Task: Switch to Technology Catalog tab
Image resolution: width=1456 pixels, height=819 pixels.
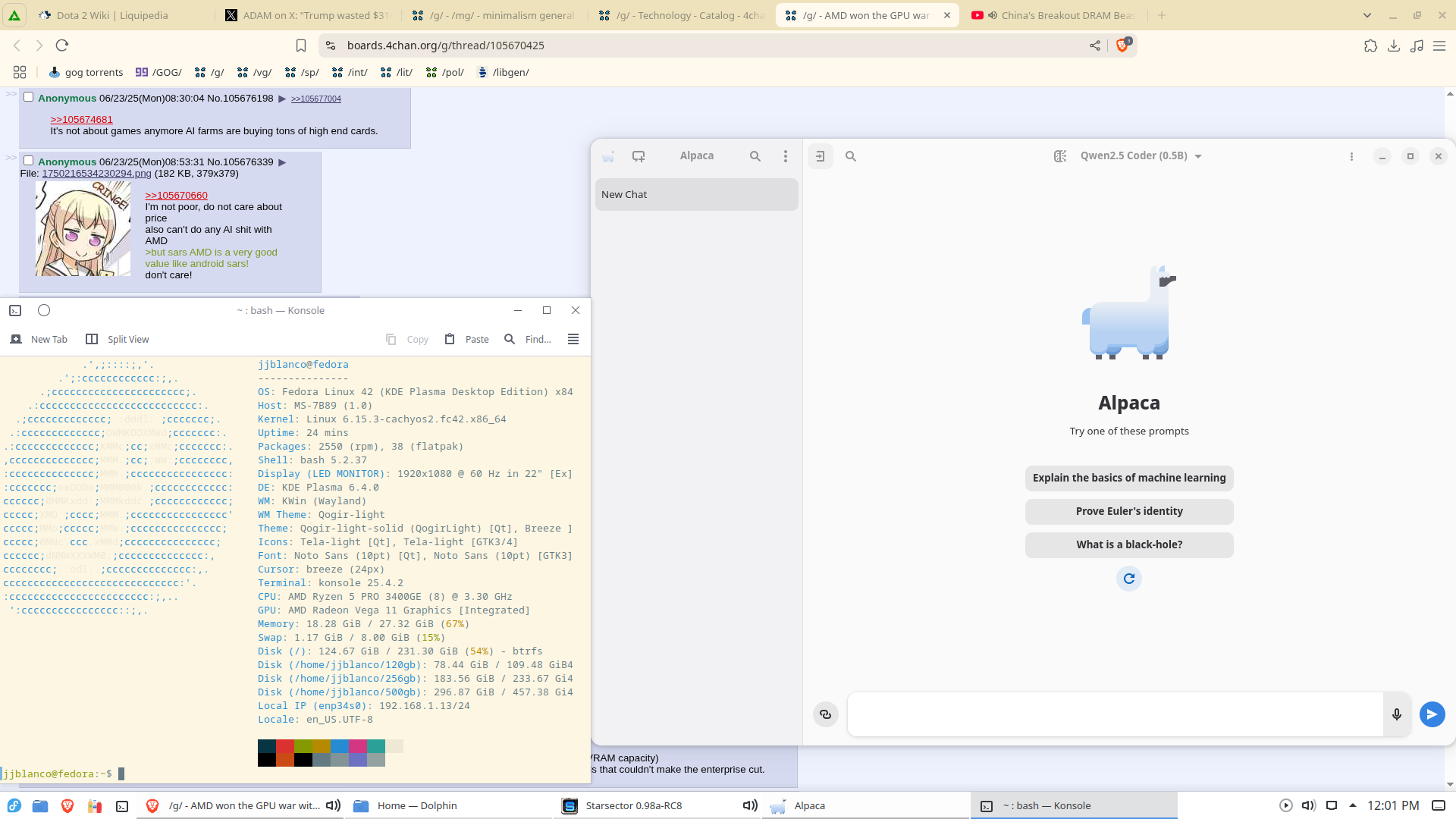Action: tap(680, 15)
